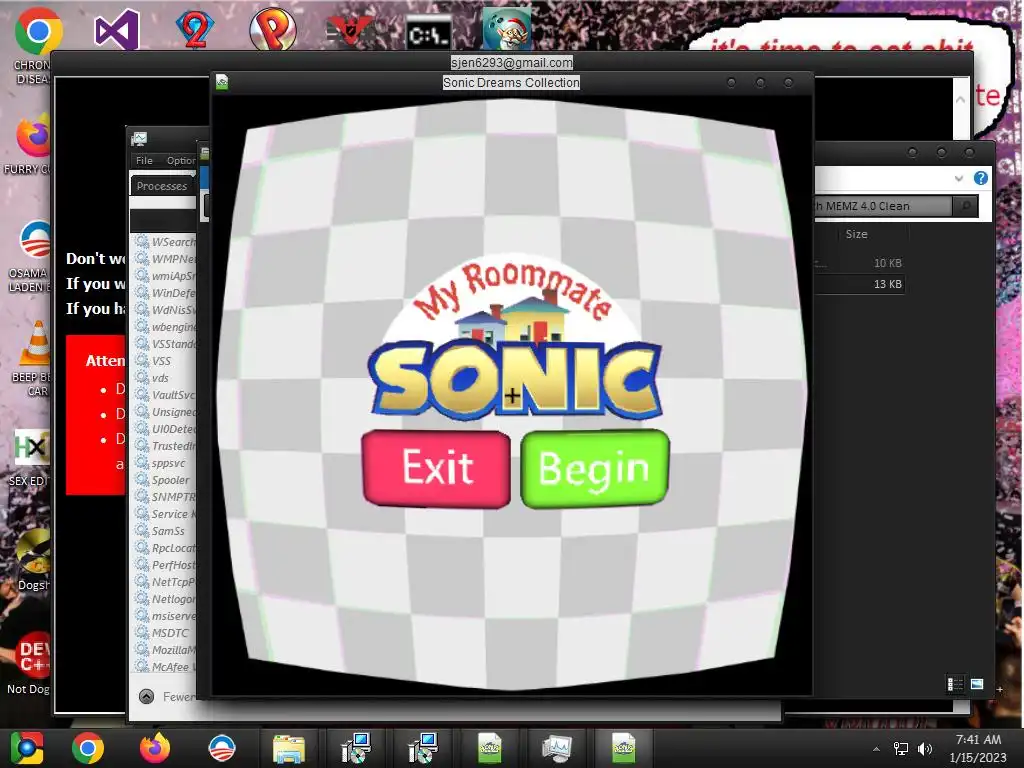The width and height of the screenshot is (1024, 768).
Task: Open the network icon in the system tray
Action: point(901,749)
